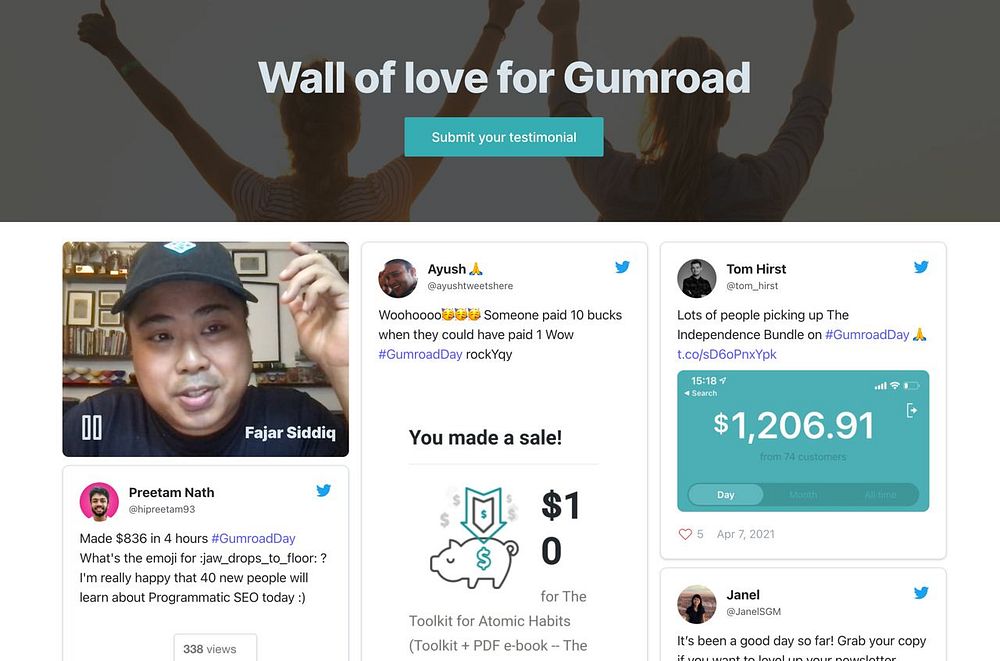Open #GumroadDay hashtag in Ayush's tweet
The image size is (1000, 661).
pos(420,354)
